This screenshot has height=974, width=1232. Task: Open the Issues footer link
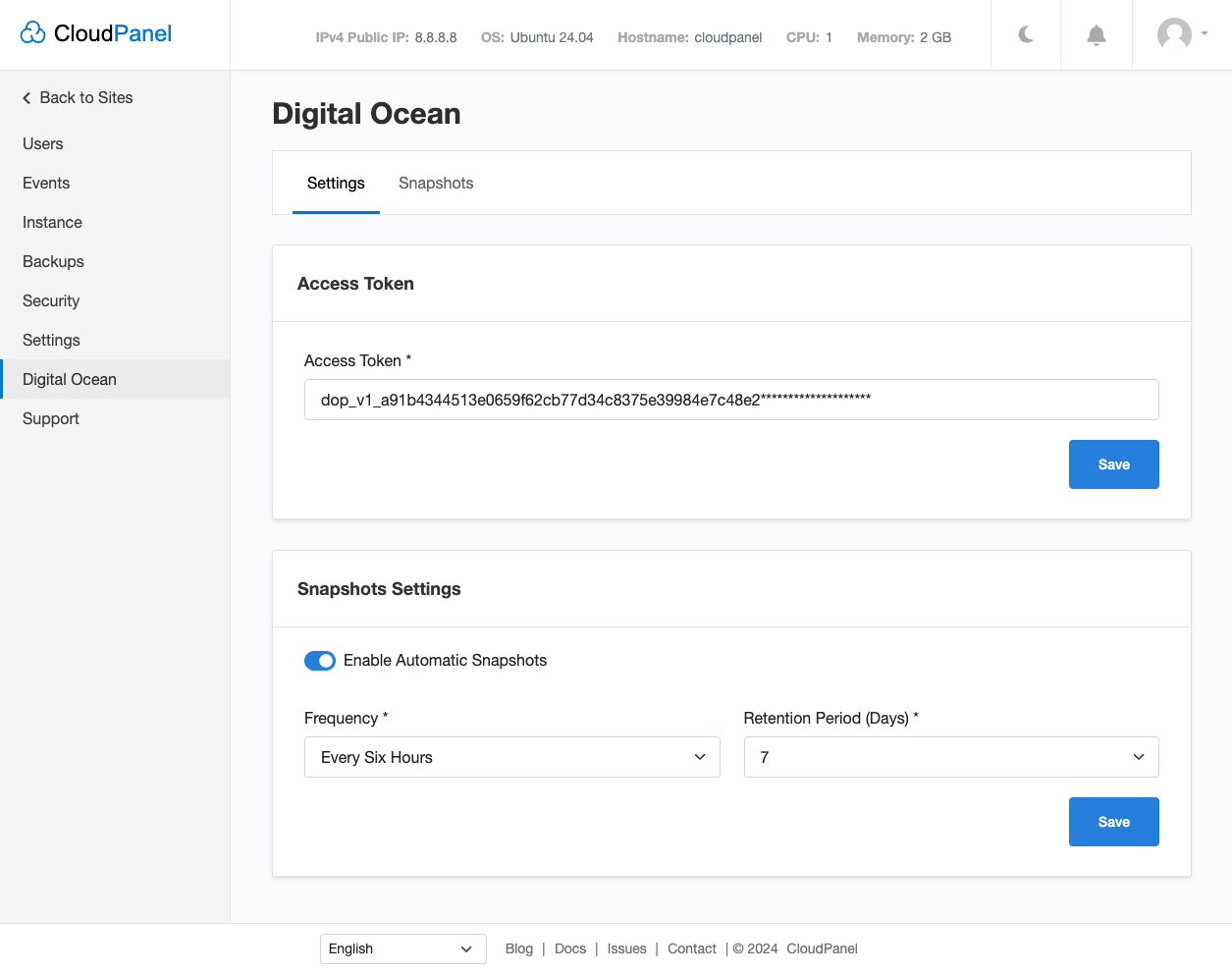pyautogui.click(x=626, y=948)
